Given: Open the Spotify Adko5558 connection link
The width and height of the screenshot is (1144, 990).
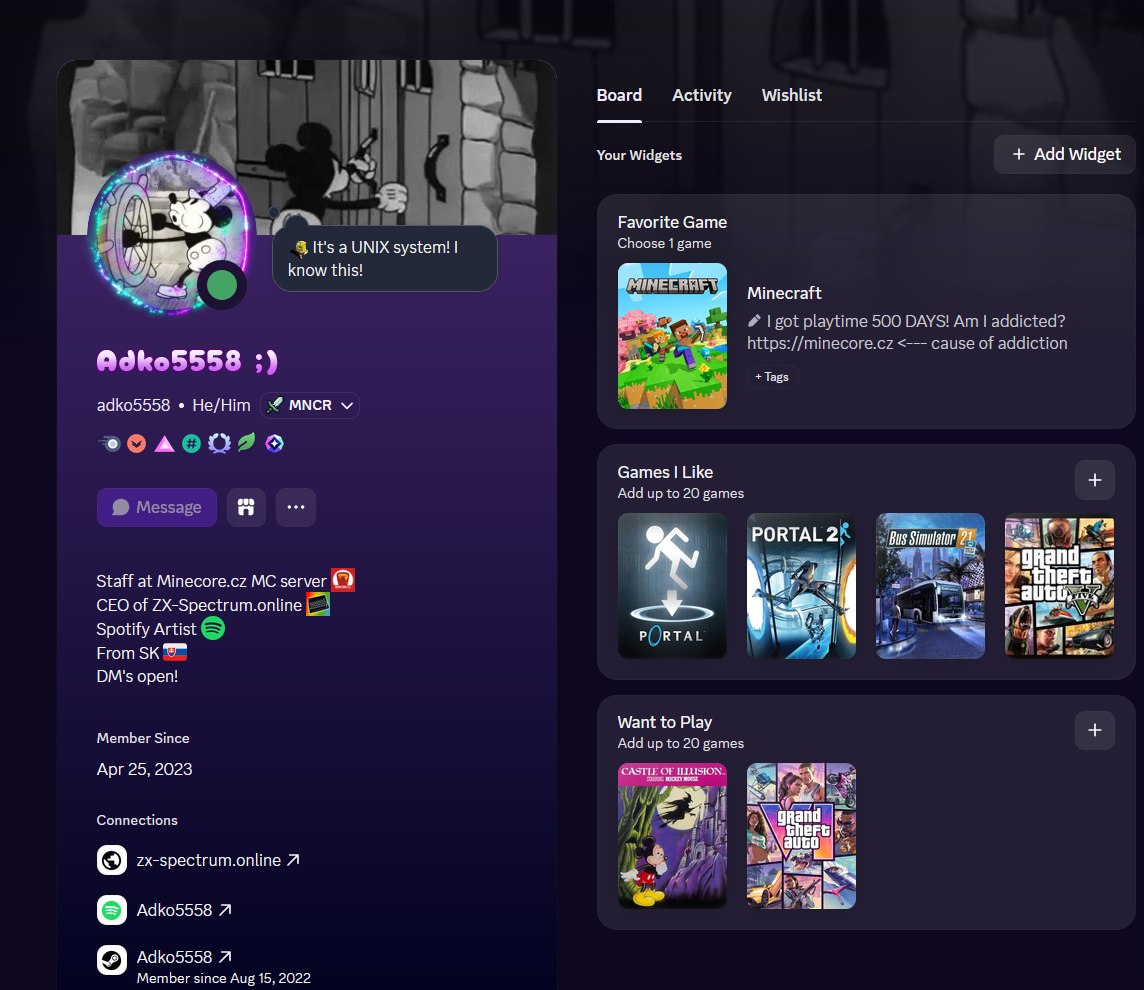Looking at the screenshot, I should (x=184, y=910).
